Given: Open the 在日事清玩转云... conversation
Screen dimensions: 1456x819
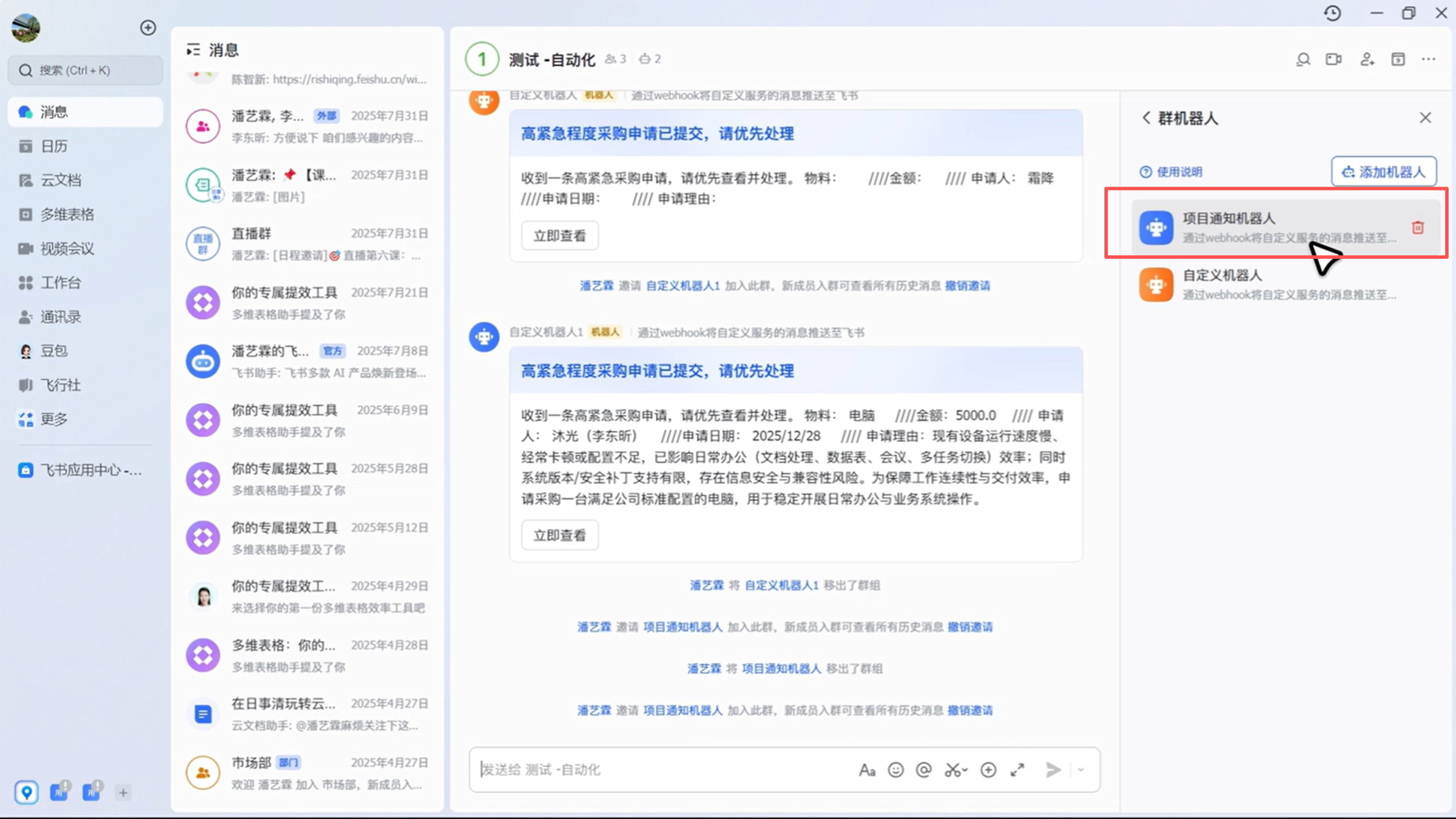Looking at the screenshot, I should pos(307,714).
